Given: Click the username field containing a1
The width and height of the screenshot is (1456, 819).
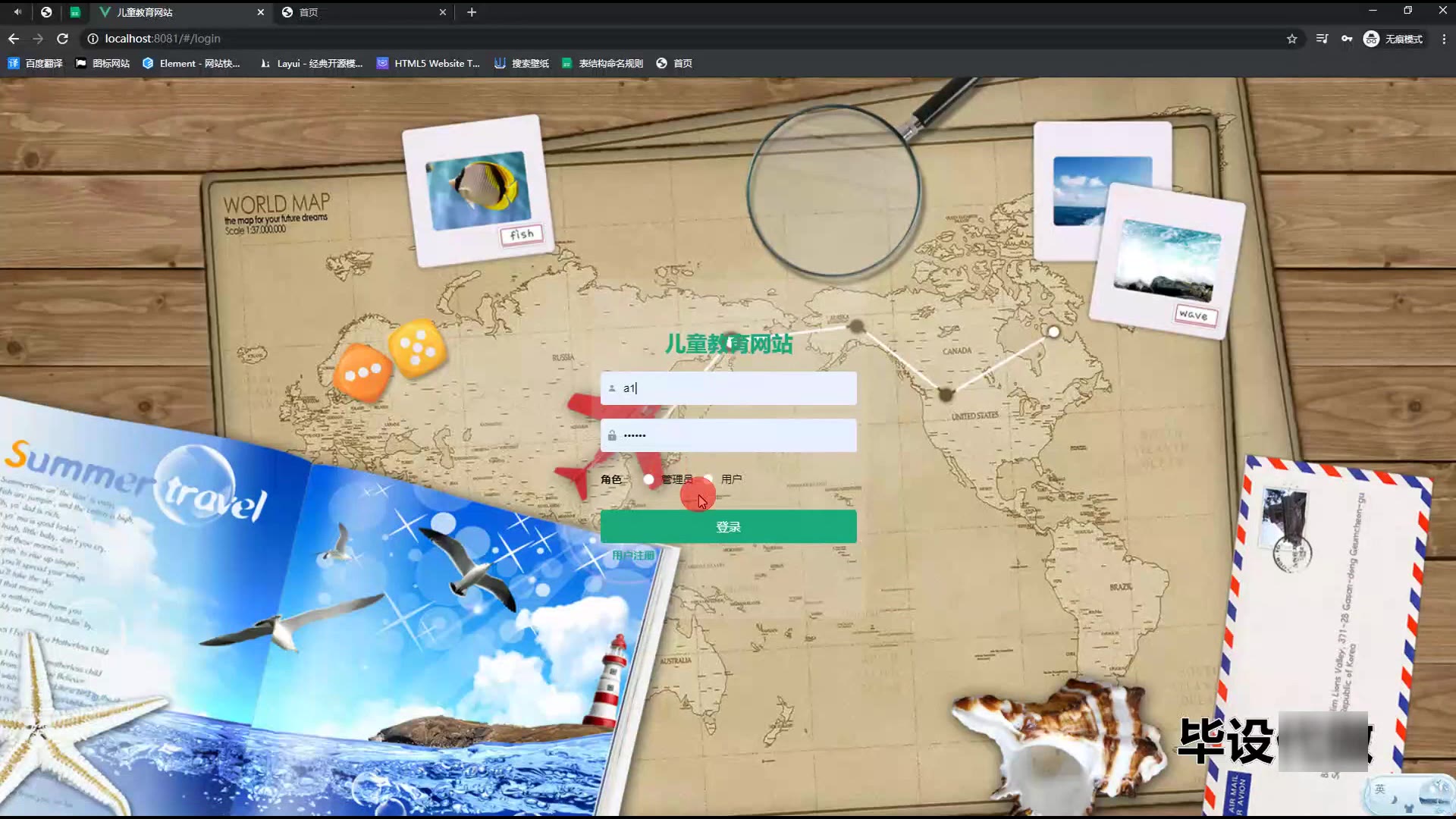Looking at the screenshot, I should tap(729, 388).
